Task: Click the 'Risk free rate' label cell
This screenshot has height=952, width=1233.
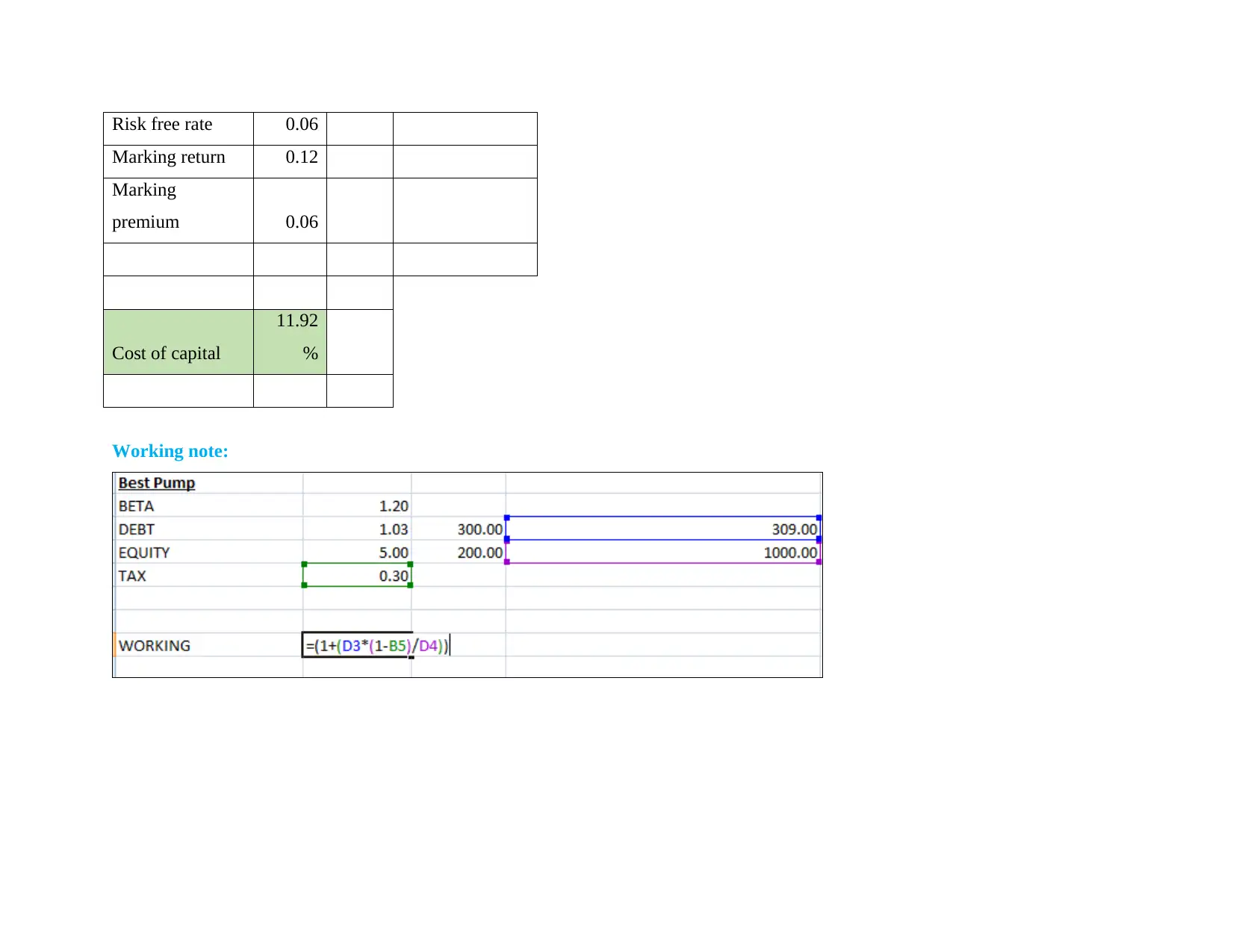Action: (178, 128)
